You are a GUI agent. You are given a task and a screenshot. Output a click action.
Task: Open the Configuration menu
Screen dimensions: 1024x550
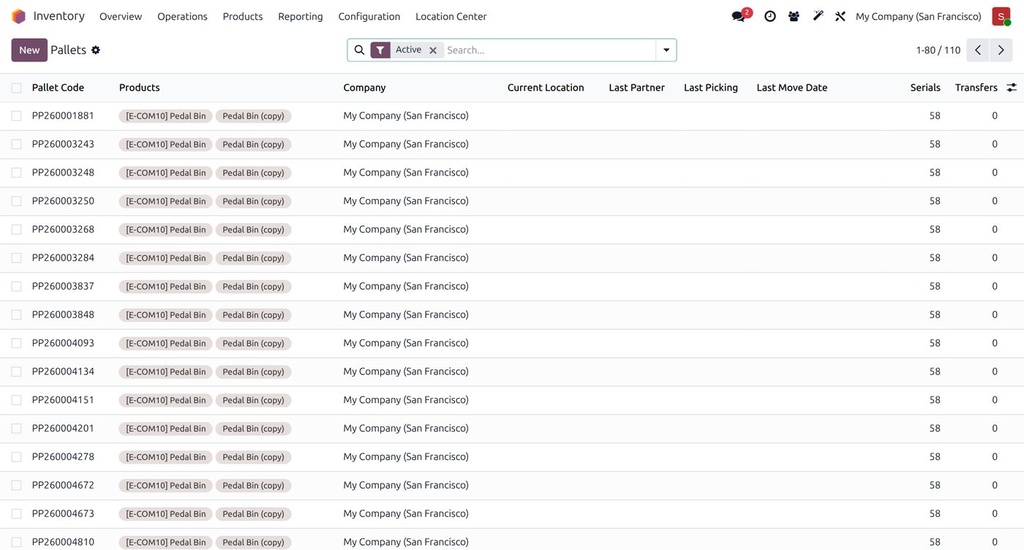click(369, 16)
